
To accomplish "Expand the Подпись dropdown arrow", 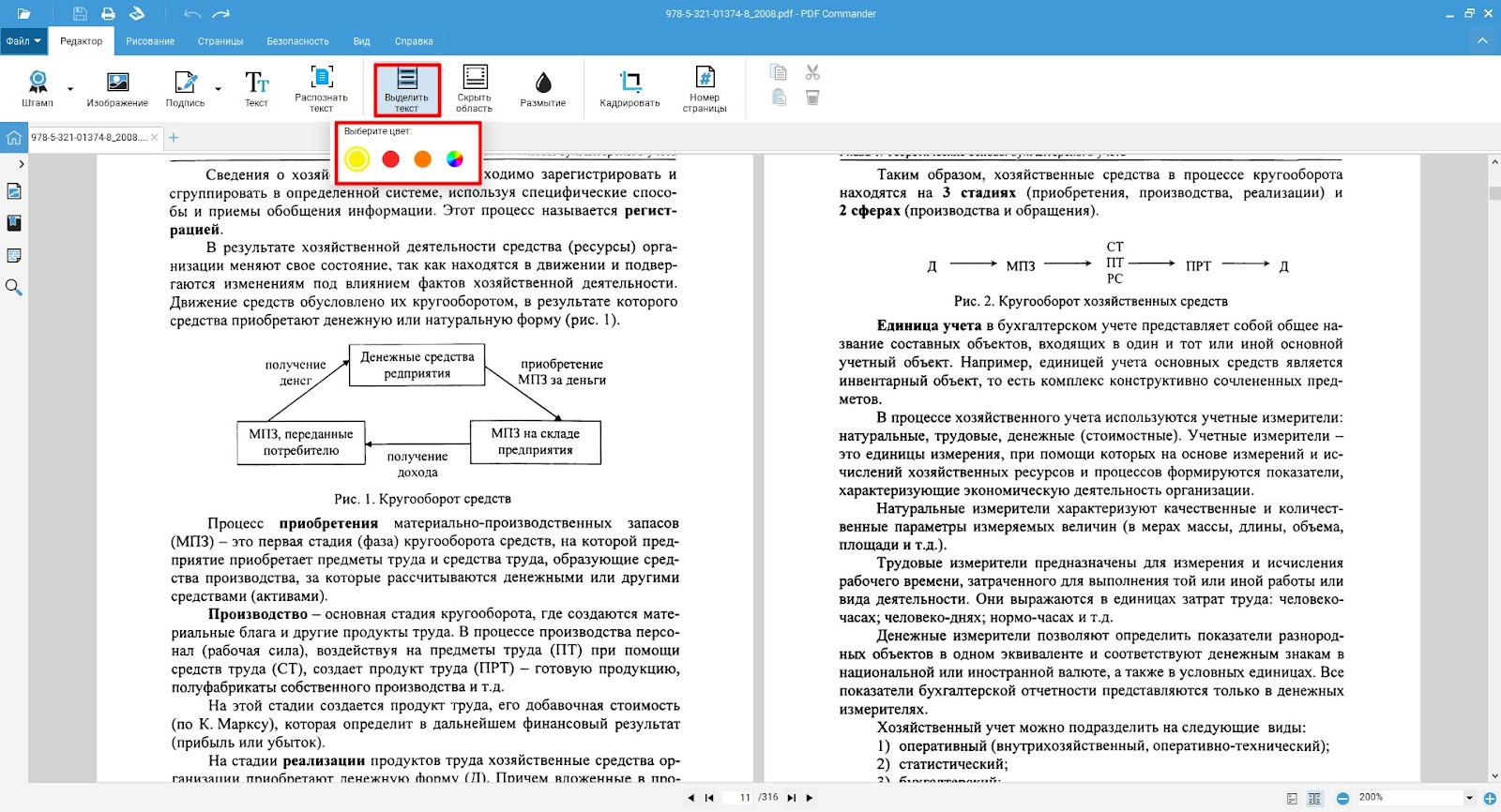I will [x=219, y=90].
